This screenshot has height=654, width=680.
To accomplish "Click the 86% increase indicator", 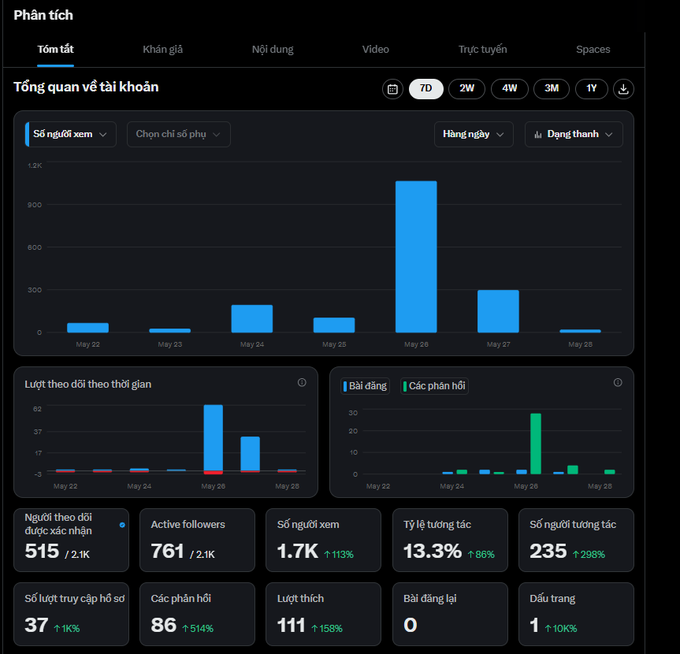I will (481, 555).
